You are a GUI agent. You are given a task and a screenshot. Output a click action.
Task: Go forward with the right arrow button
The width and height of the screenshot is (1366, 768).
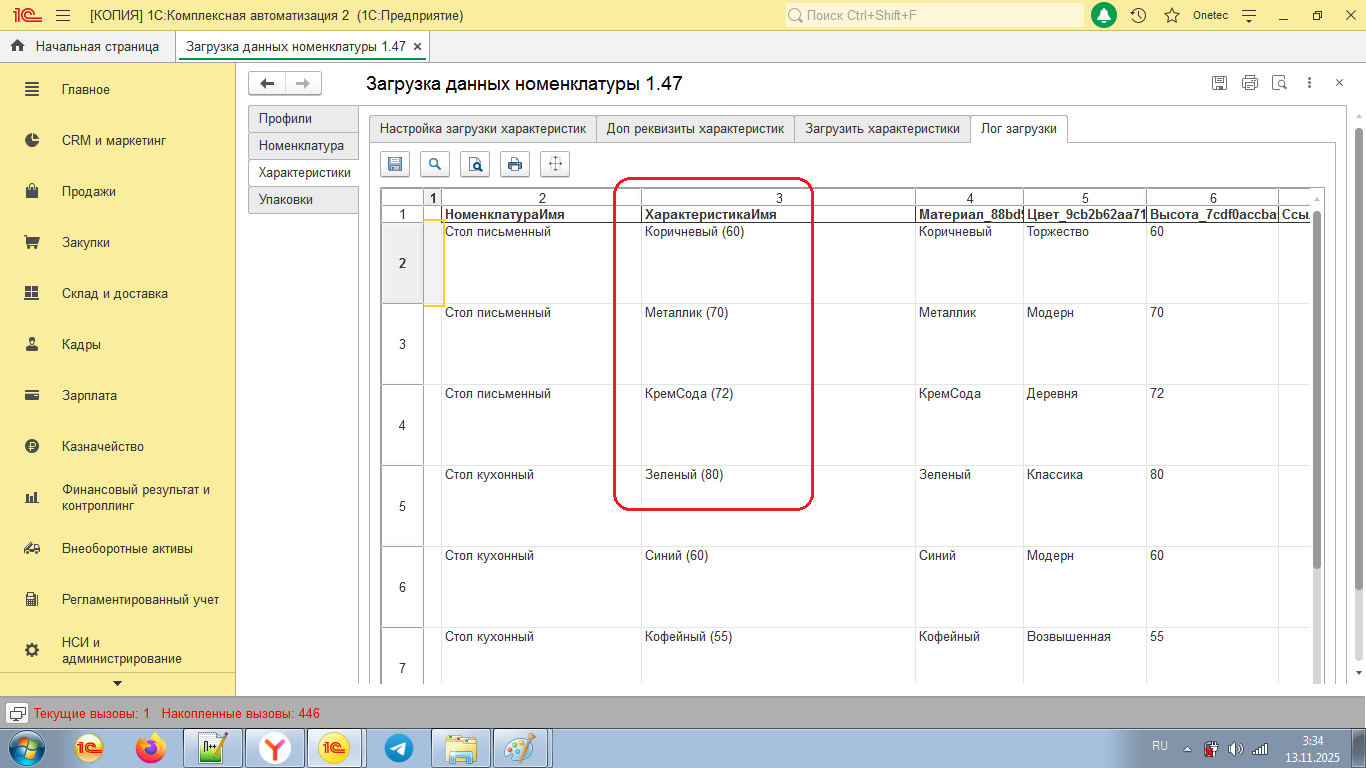click(x=304, y=84)
